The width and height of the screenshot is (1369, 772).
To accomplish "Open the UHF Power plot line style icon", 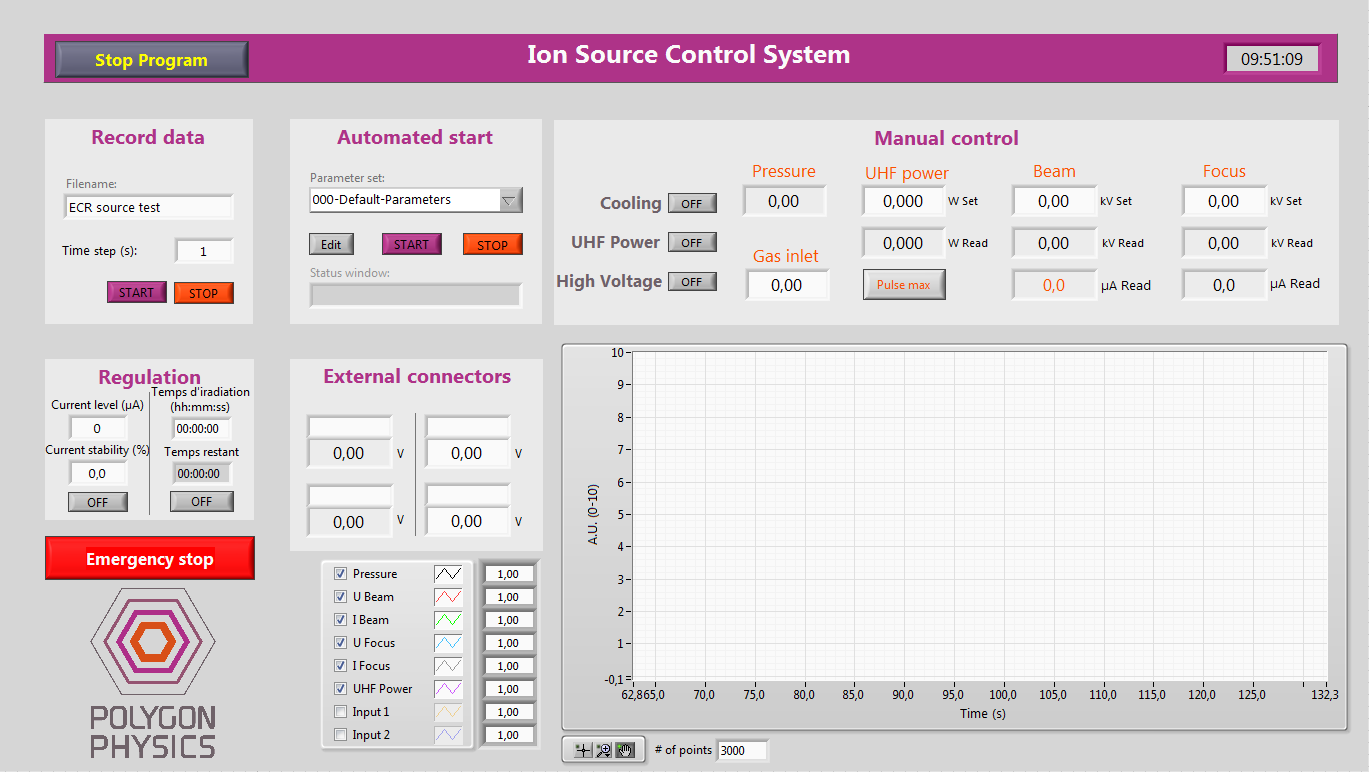I will point(448,689).
